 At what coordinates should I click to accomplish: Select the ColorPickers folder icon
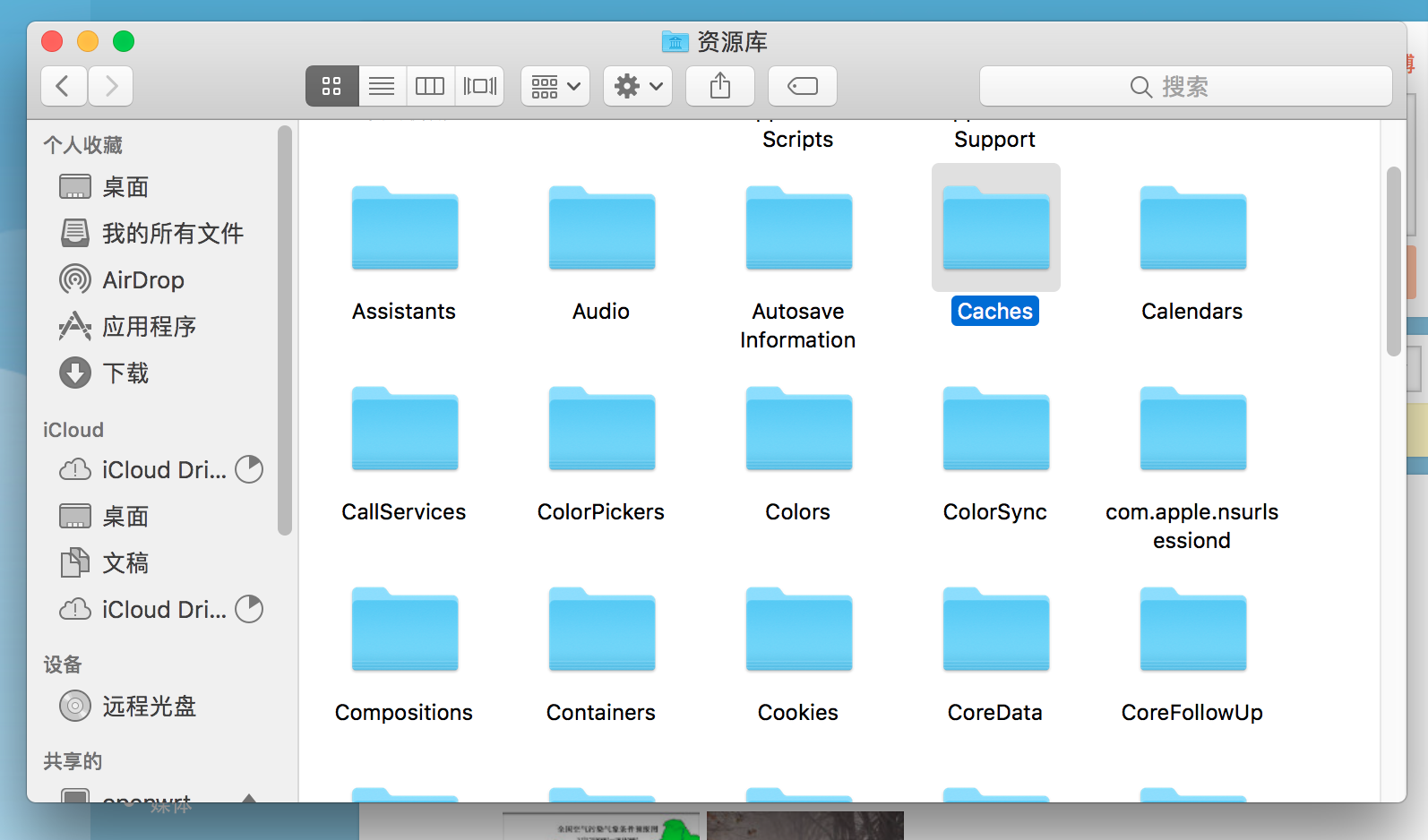[602, 428]
